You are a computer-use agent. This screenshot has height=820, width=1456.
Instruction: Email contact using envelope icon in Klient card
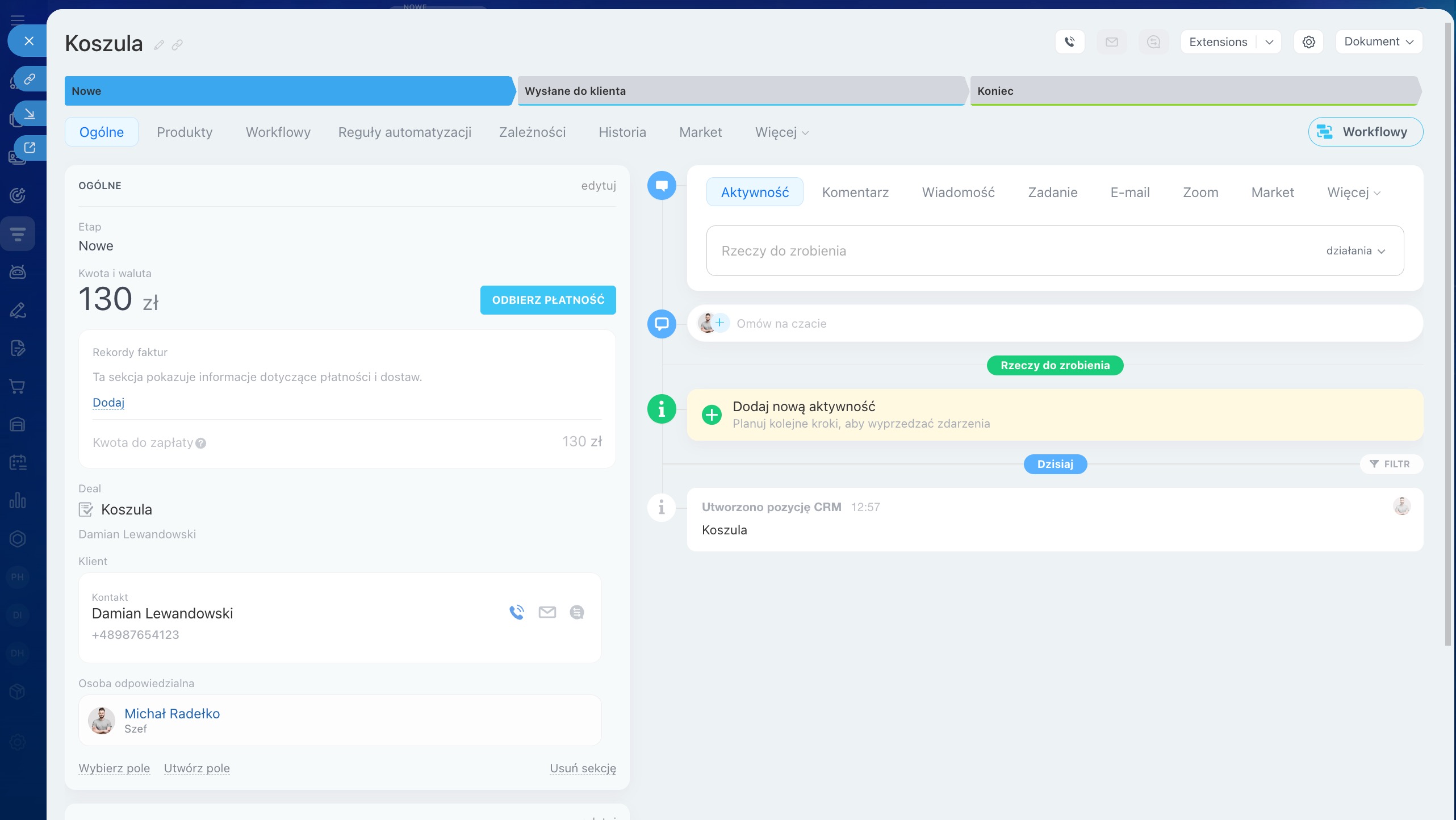(x=547, y=612)
